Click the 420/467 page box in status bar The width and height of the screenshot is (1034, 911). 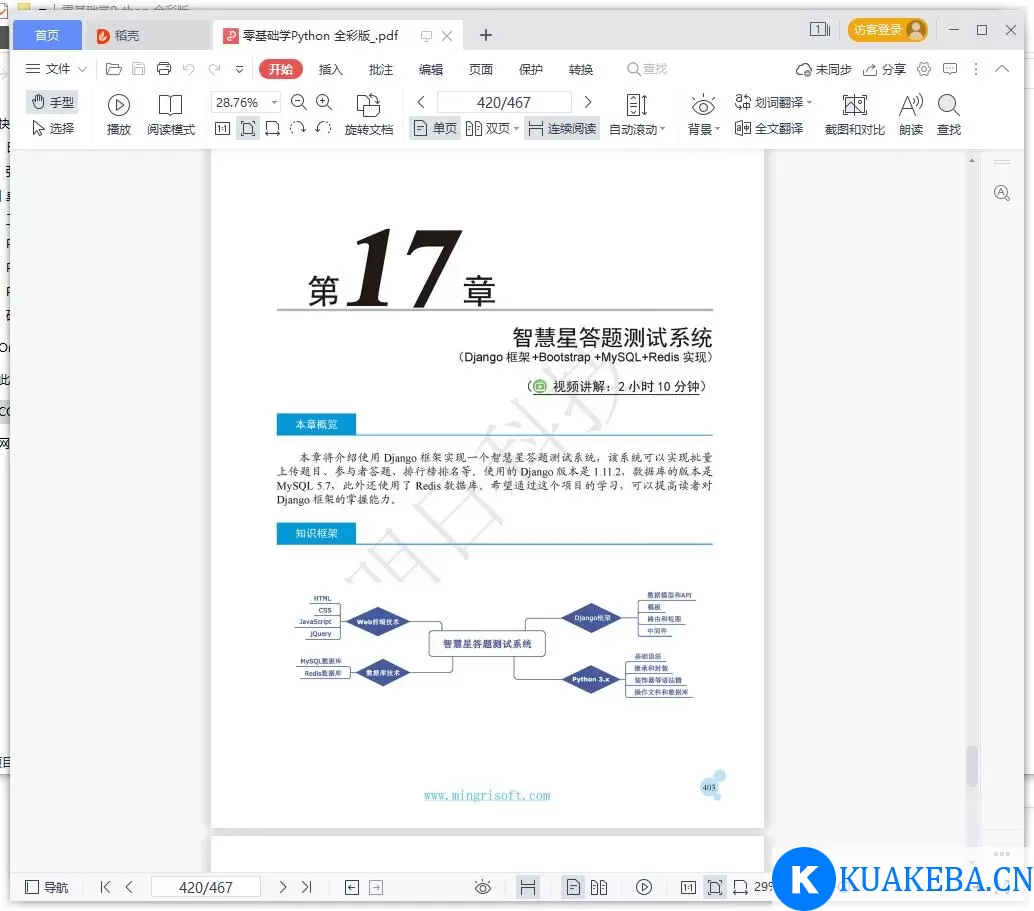(206, 887)
